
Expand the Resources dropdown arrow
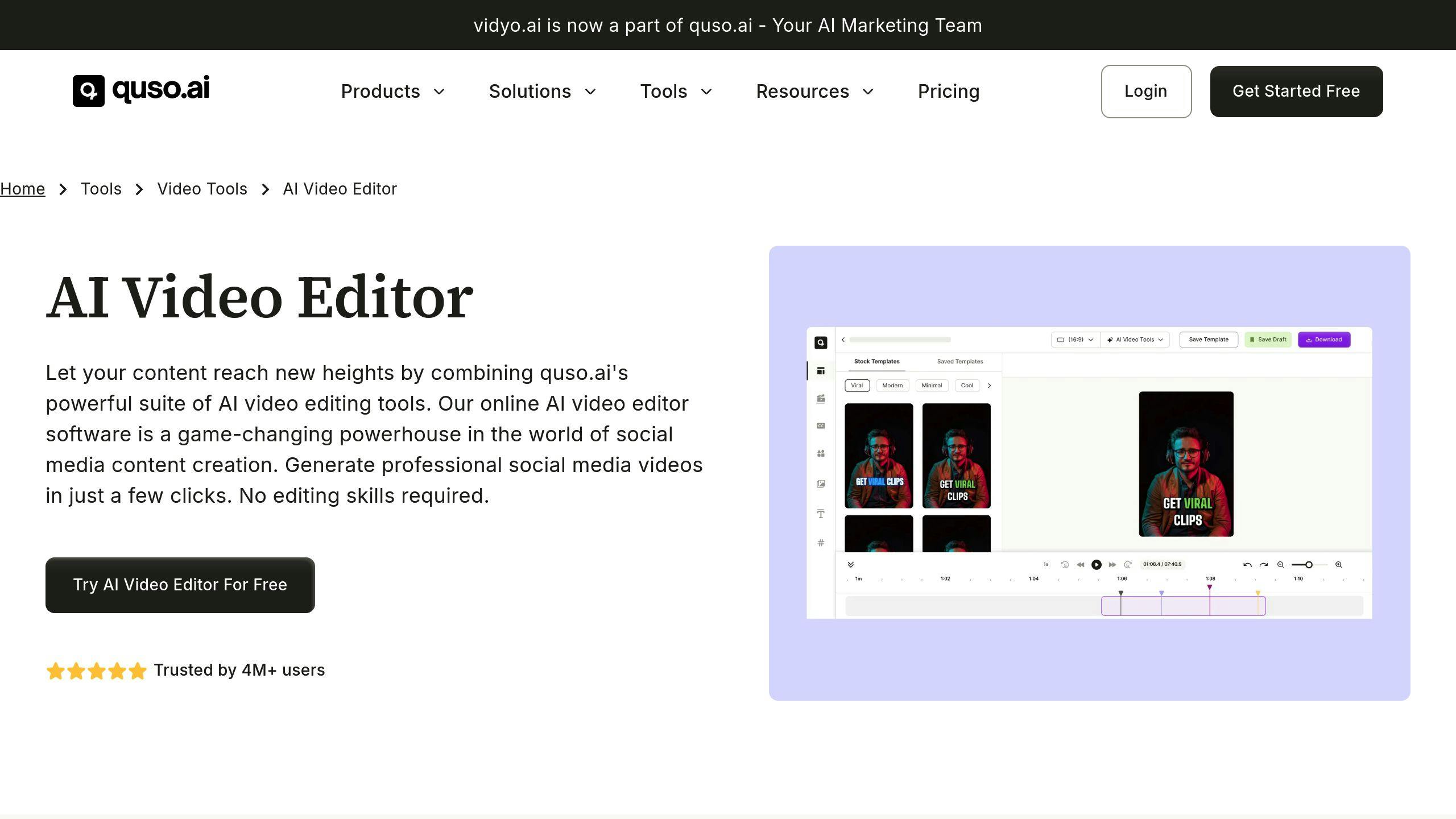tap(868, 92)
